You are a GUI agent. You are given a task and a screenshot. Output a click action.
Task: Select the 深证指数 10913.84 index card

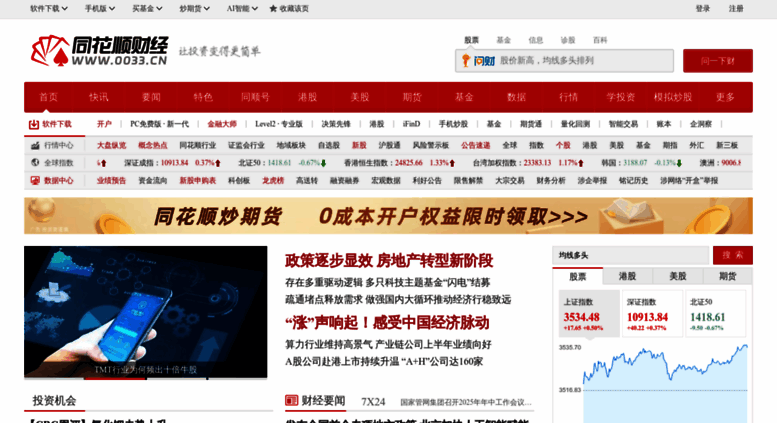pyautogui.click(x=653, y=314)
